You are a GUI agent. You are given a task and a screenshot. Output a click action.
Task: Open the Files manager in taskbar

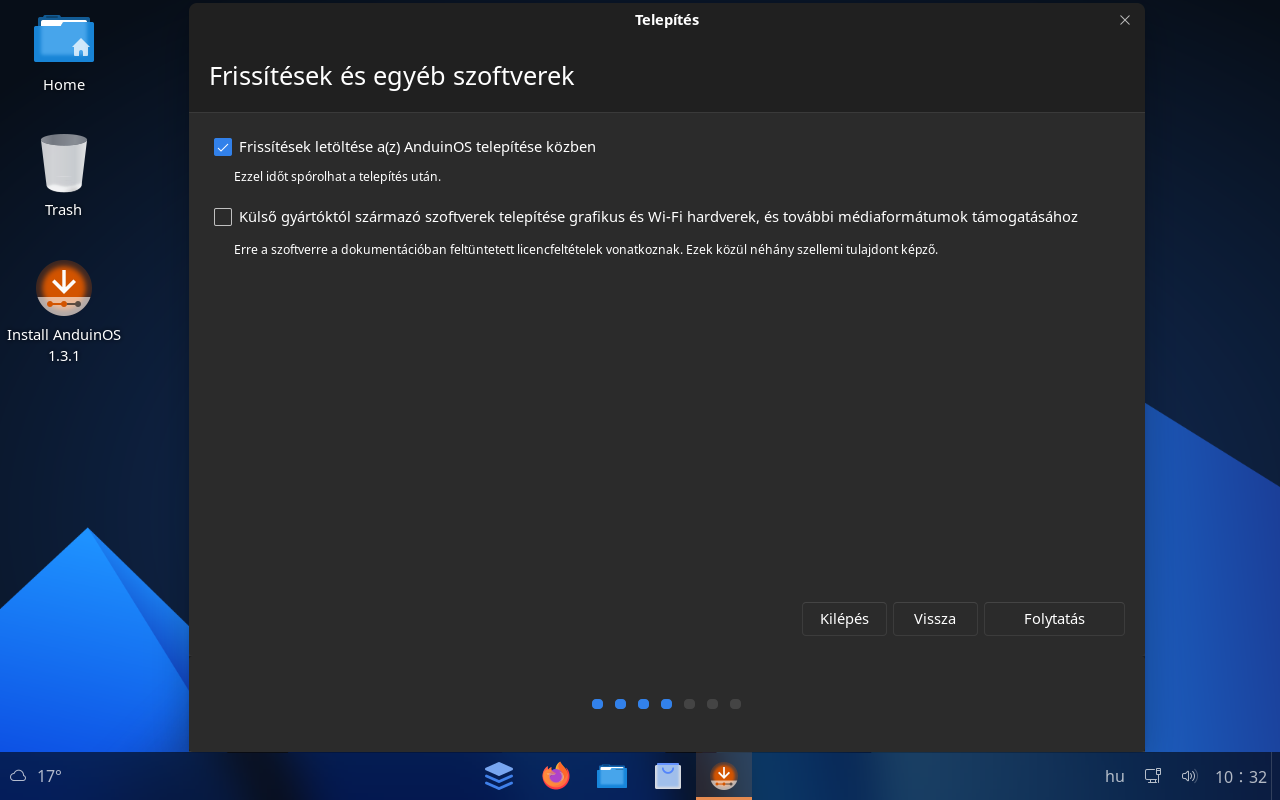[612, 775]
